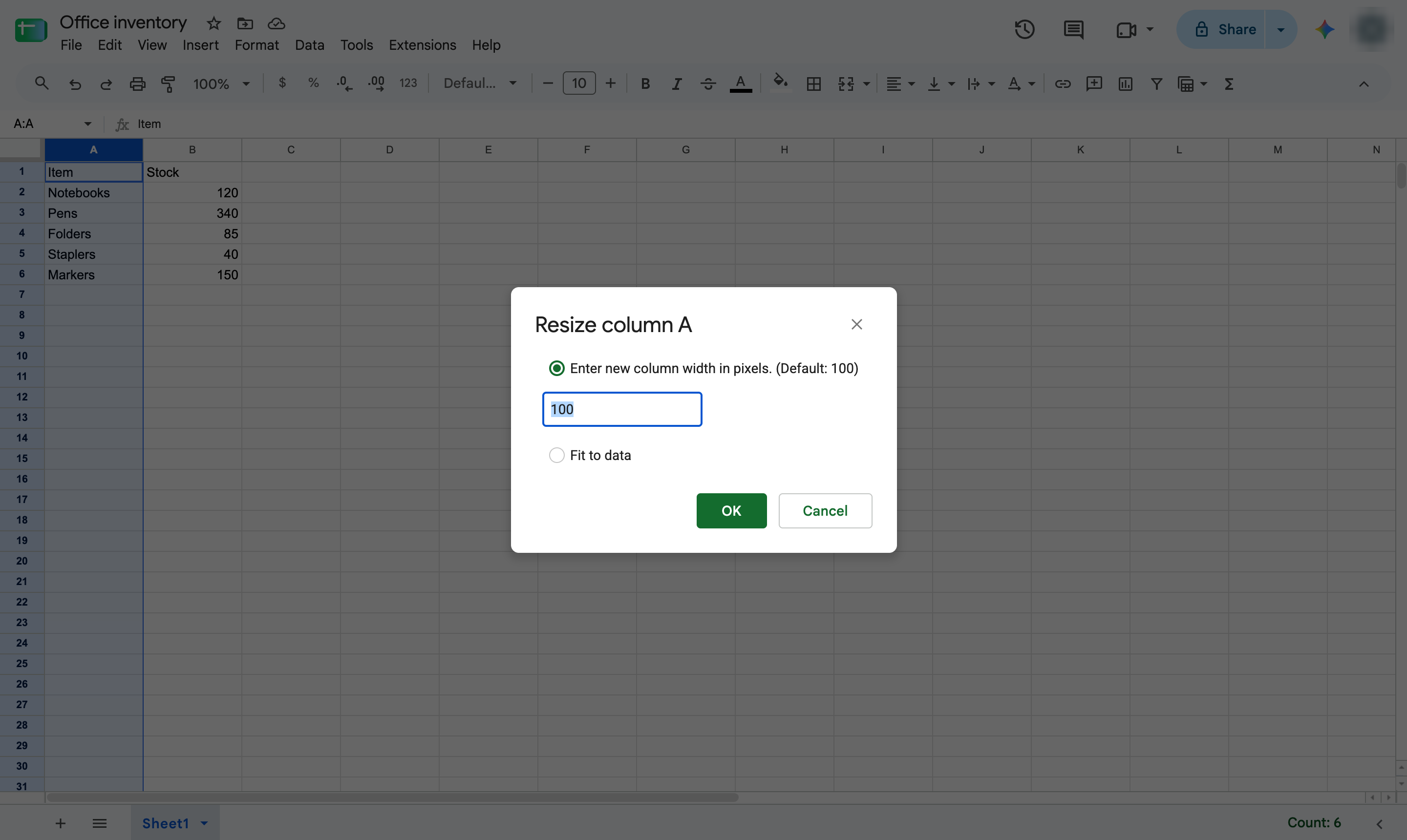Open the comments history icon
This screenshot has height=840, width=1407.
tap(1073, 29)
